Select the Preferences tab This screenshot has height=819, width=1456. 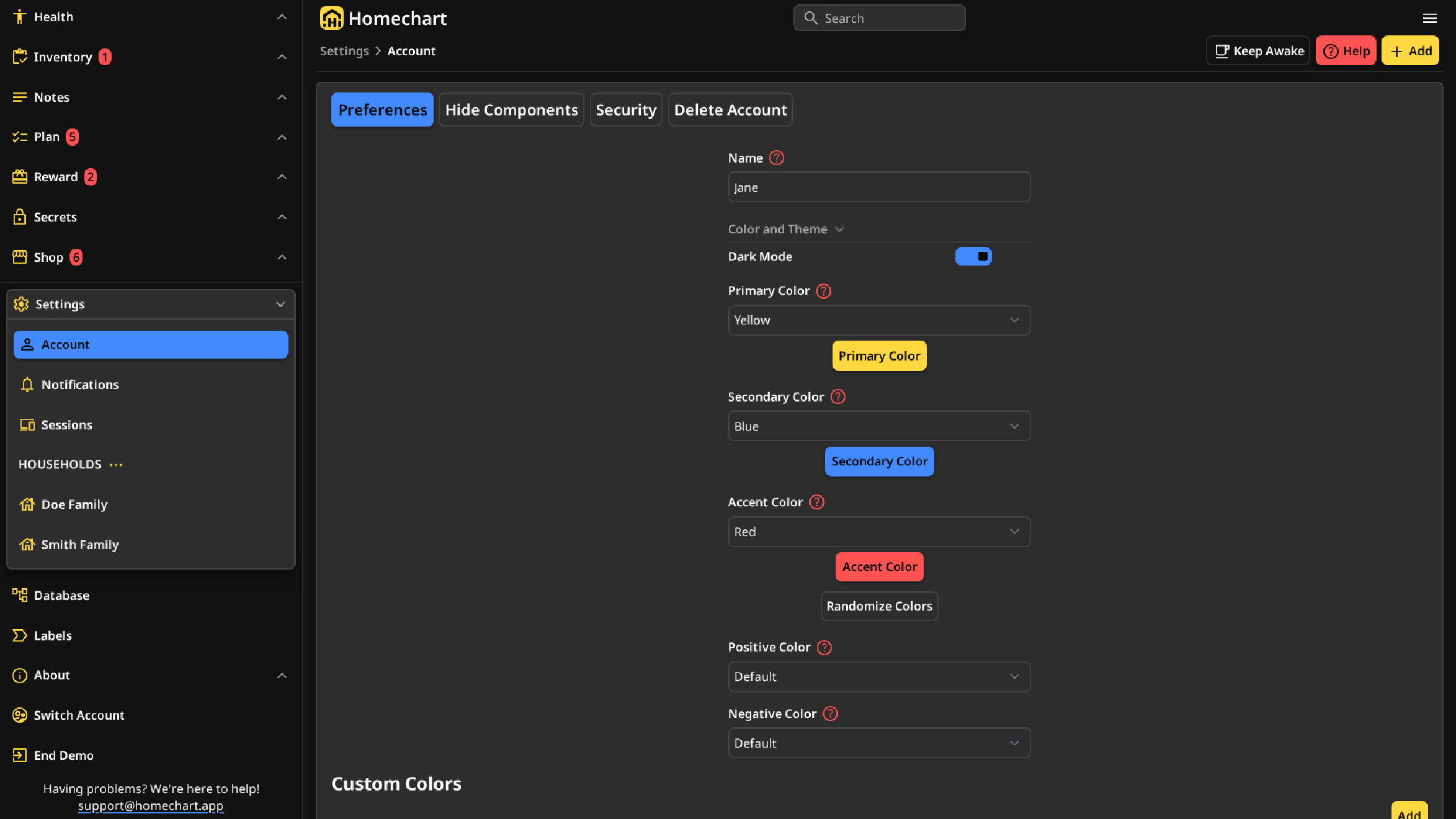click(x=382, y=110)
